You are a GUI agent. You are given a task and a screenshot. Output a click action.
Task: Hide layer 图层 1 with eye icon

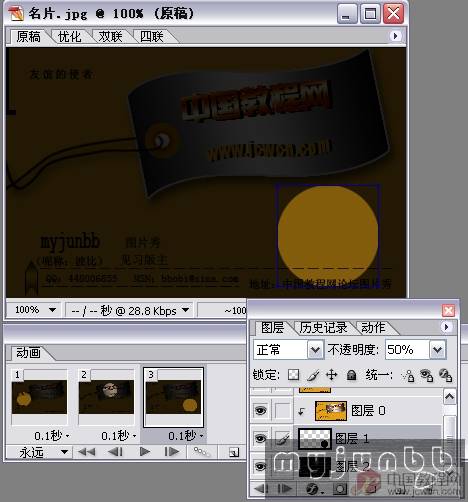260,438
